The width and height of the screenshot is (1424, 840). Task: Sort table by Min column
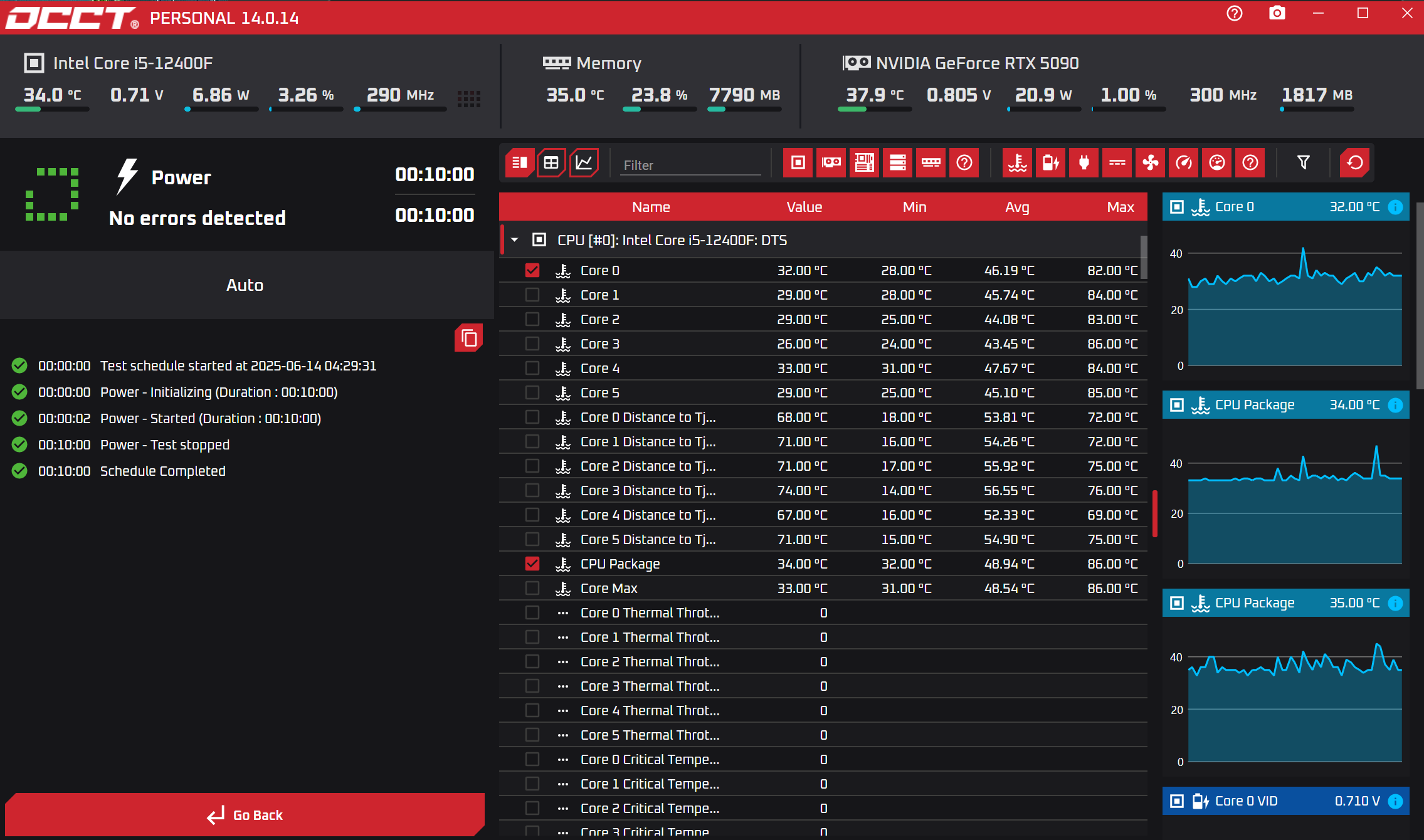(914, 207)
